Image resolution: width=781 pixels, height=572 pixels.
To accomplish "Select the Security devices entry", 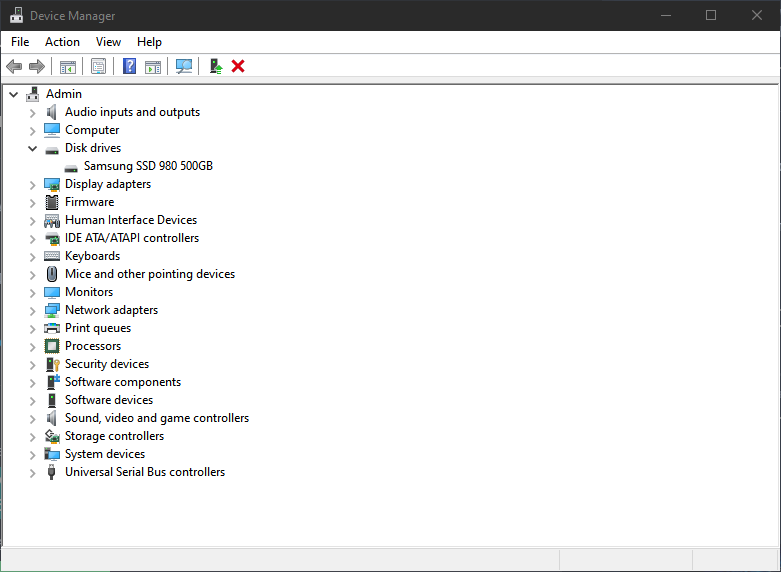I will coord(107,364).
